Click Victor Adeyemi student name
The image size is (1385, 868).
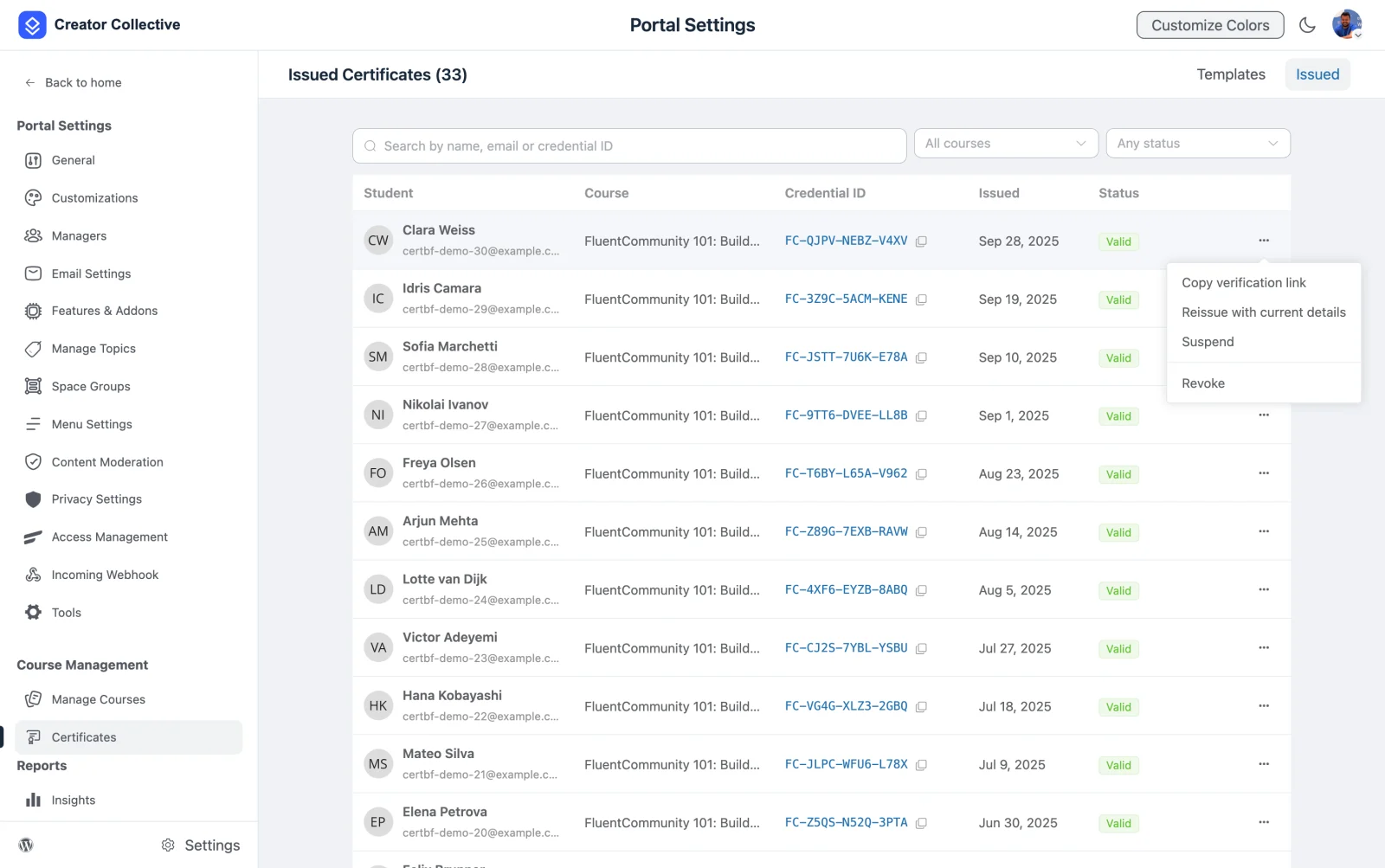tap(450, 638)
